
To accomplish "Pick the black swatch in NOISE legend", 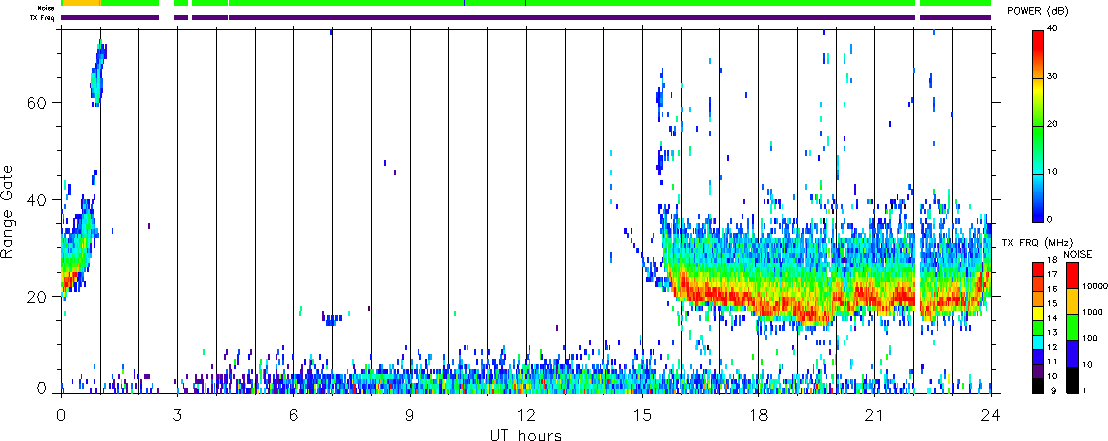I will [x=1072, y=380].
